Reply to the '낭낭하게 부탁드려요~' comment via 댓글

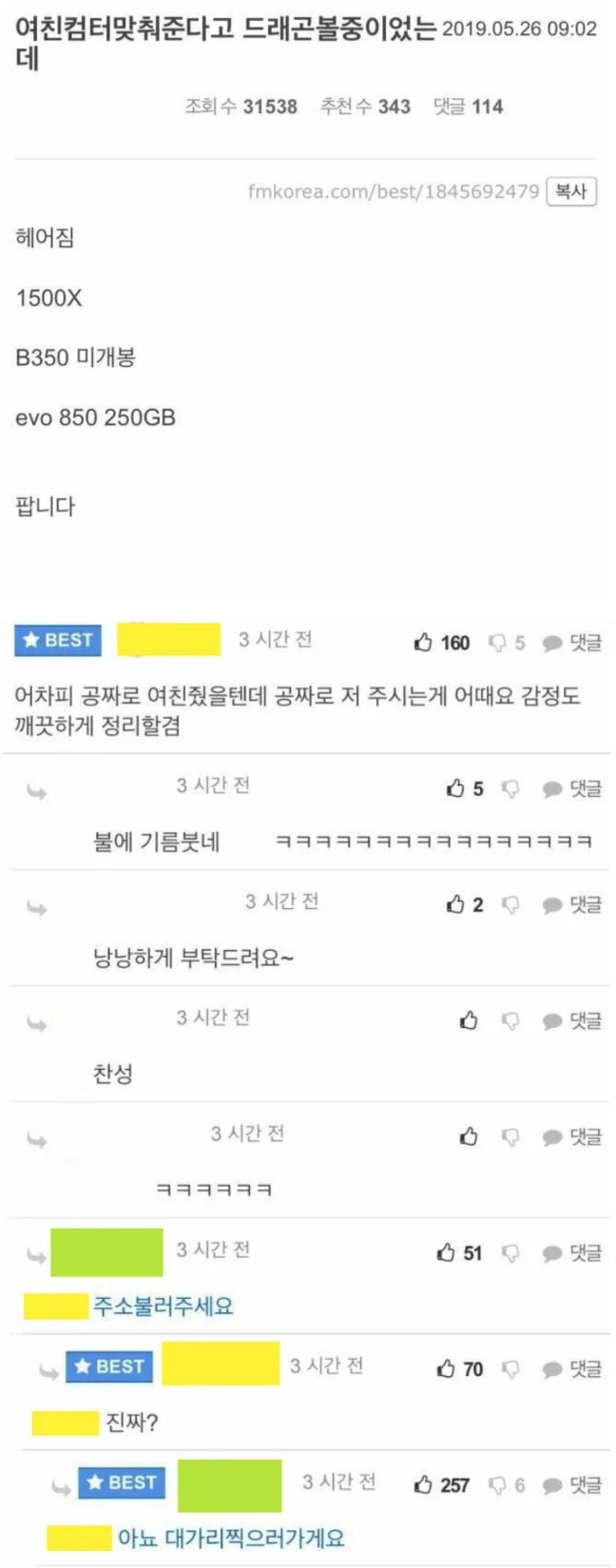pos(572,904)
